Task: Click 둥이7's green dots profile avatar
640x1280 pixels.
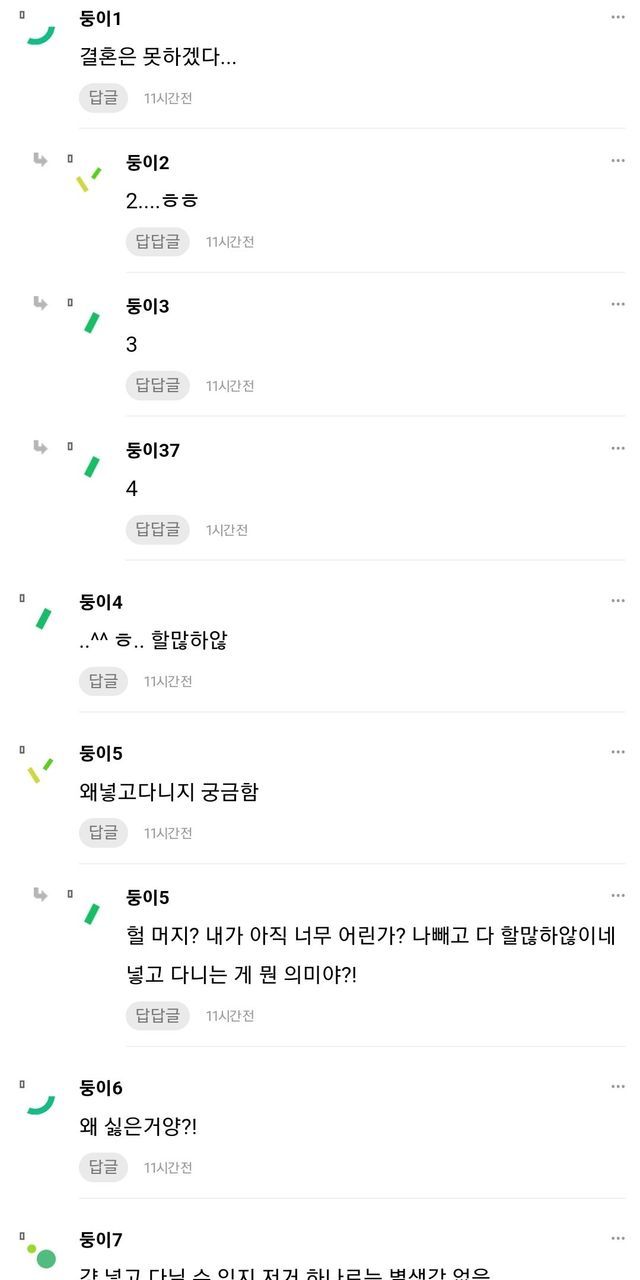Action: pyautogui.click(x=42, y=1255)
